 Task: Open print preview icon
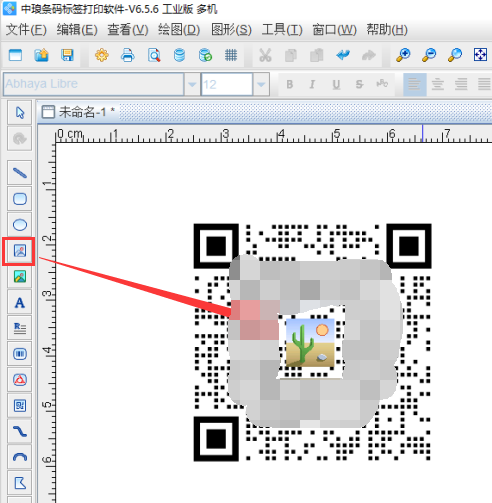click(154, 55)
